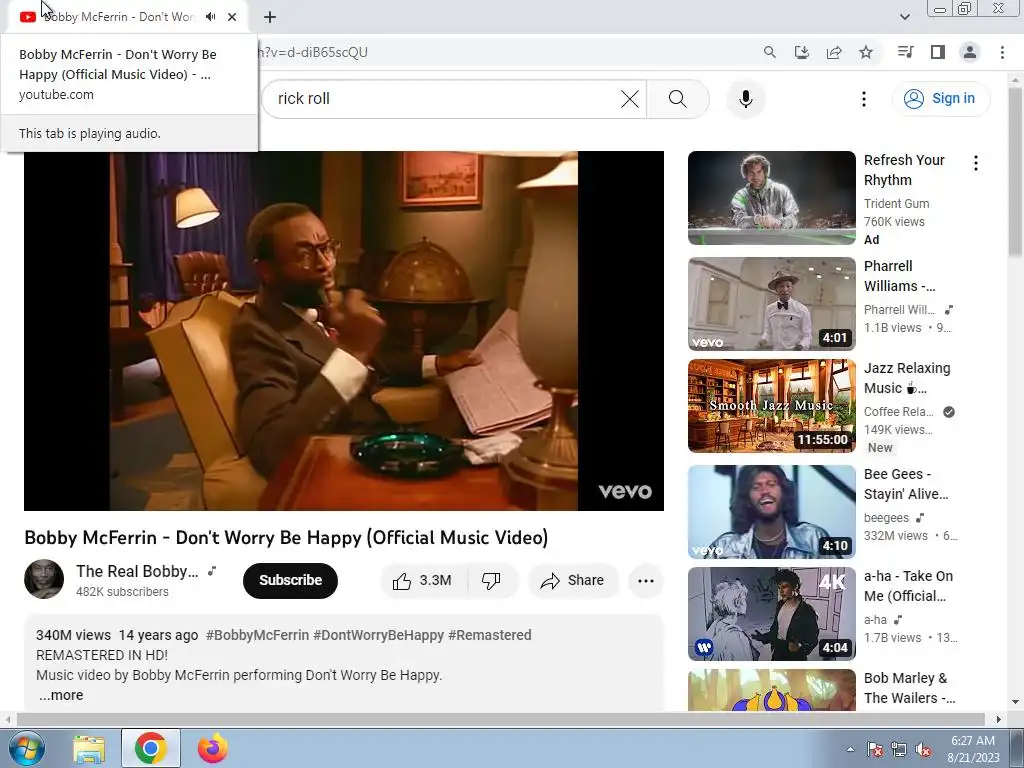
Task: Open the clock showing 6:27 AM
Action: [973, 749]
